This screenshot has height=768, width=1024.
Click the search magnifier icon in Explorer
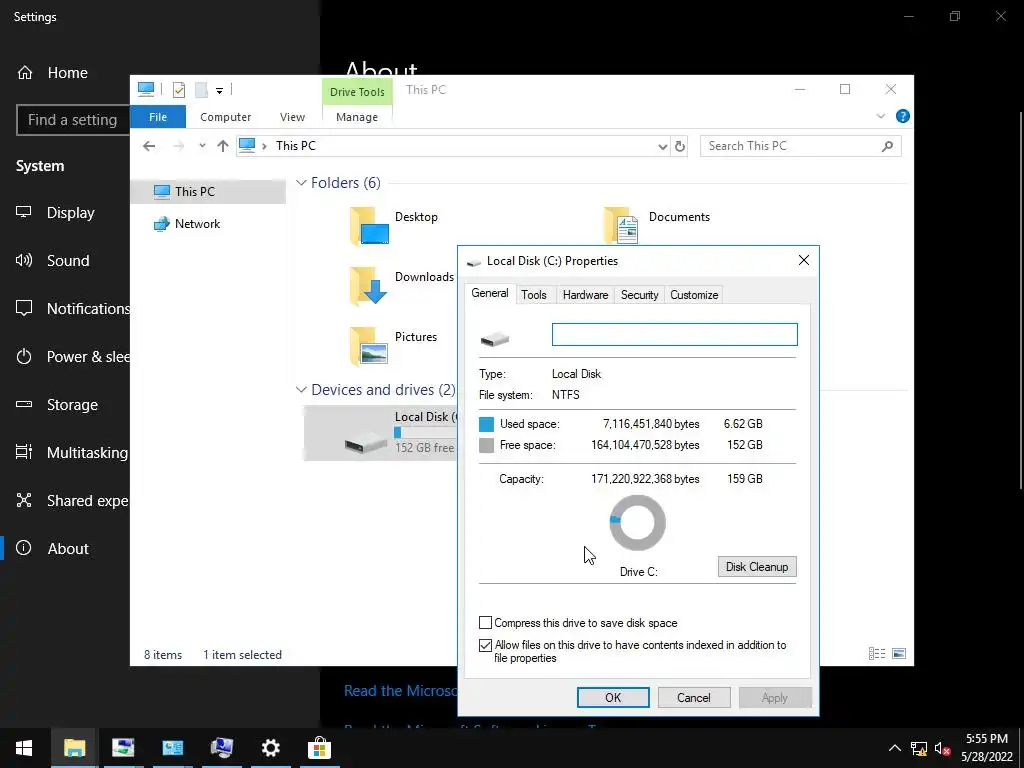tap(887, 146)
